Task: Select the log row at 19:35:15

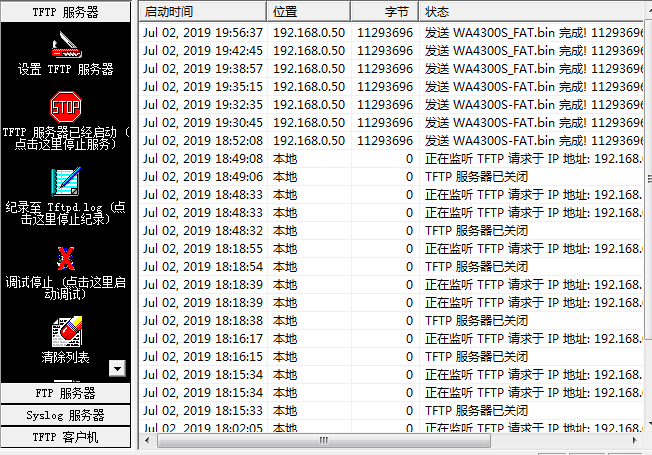Action: (391, 87)
